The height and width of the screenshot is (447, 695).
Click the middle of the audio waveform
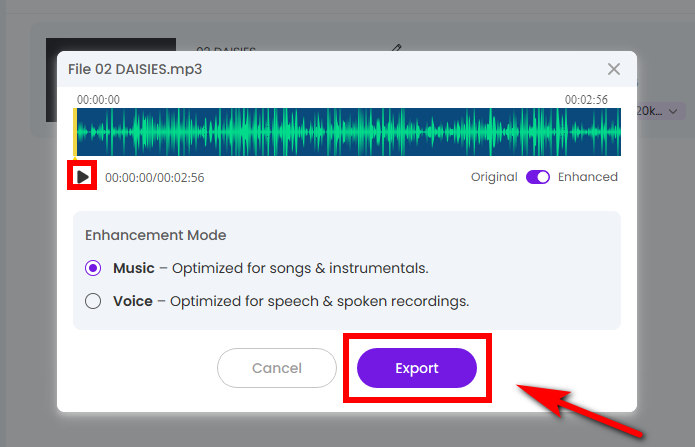(x=348, y=132)
